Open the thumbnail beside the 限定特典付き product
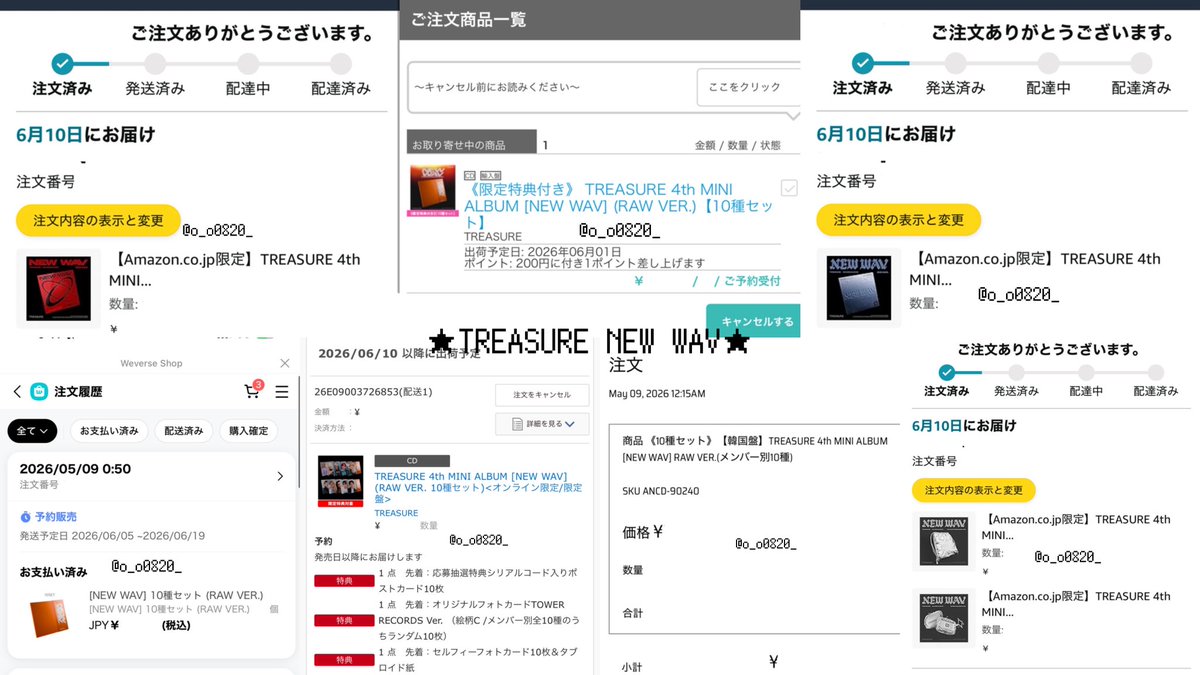This screenshot has height=675, width=1200. click(432, 191)
